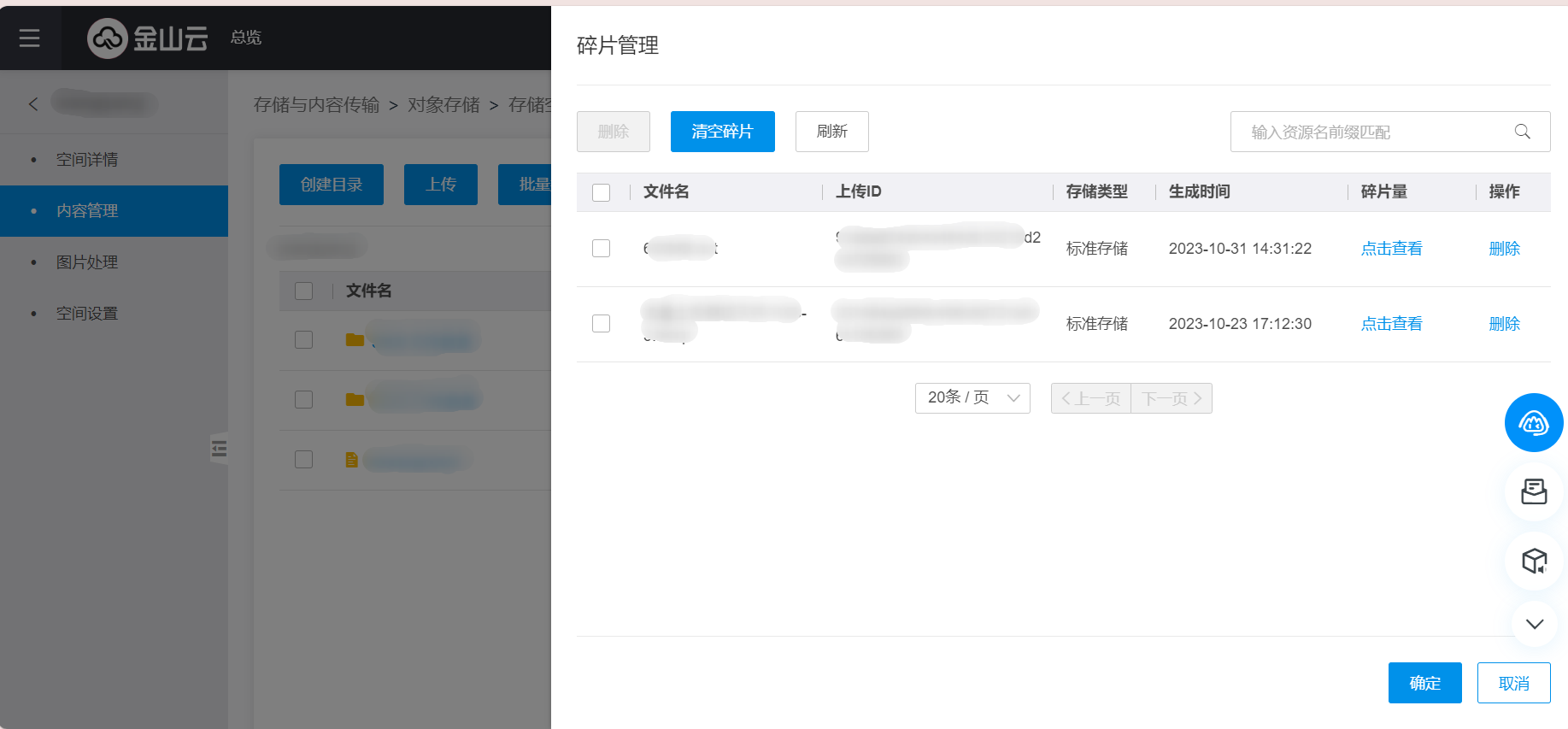Image resolution: width=1568 pixels, height=729 pixels.
Task: Click the 上传 button in background
Action: pos(441,185)
